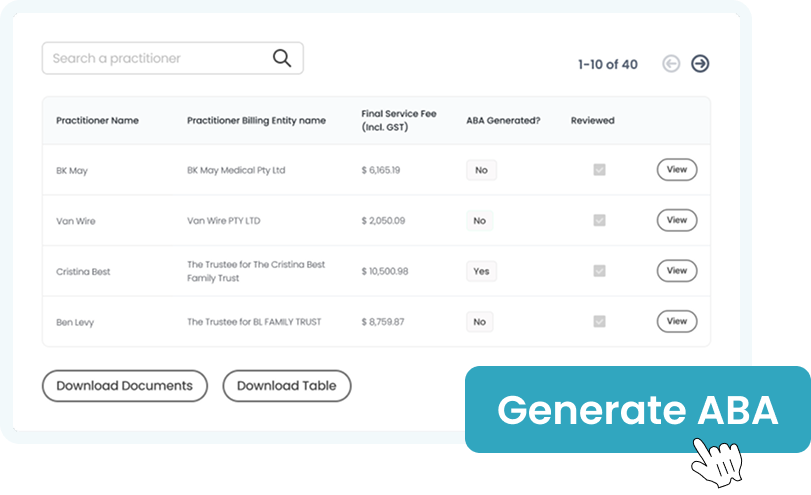Image resolution: width=811 pixels, height=495 pixels.
Task: Click the Download Documents button
Action: (x=124, y=386)
